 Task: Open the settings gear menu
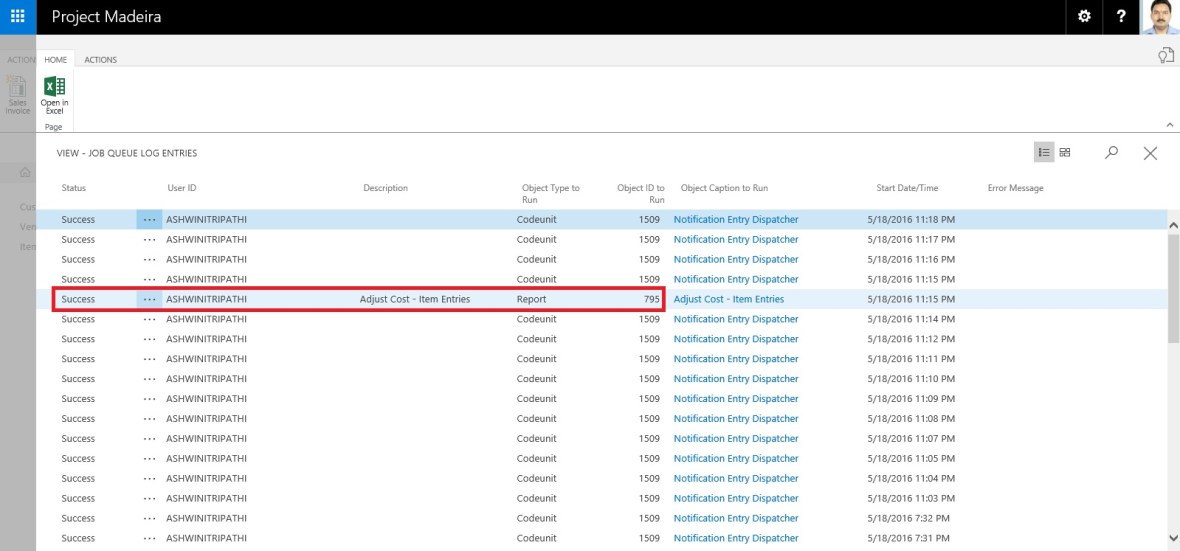pos(1085,17)
